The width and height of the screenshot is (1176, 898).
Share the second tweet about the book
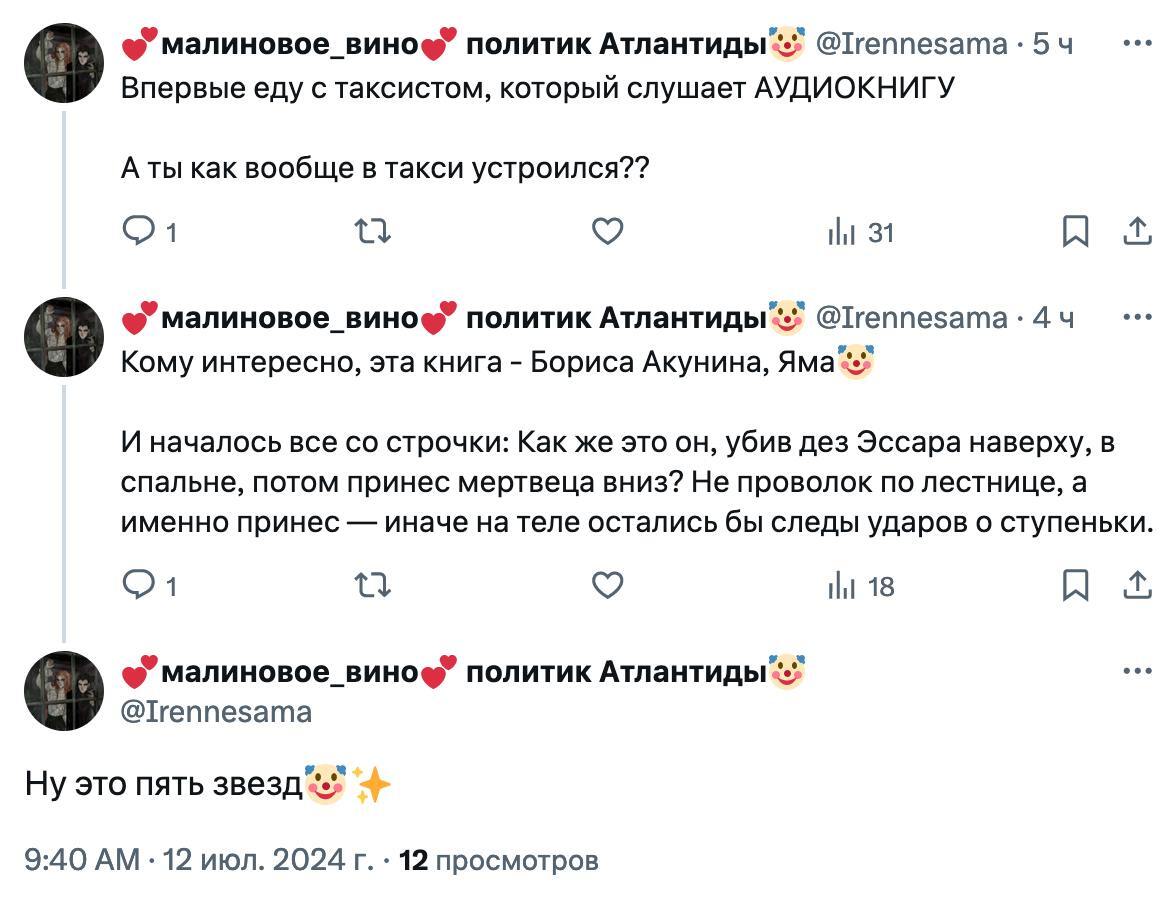pos(1137,586)
